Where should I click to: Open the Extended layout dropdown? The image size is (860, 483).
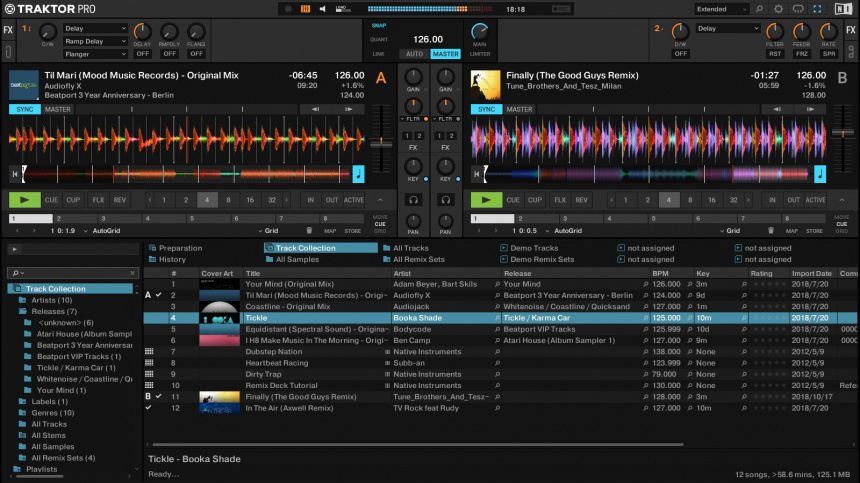722,9
